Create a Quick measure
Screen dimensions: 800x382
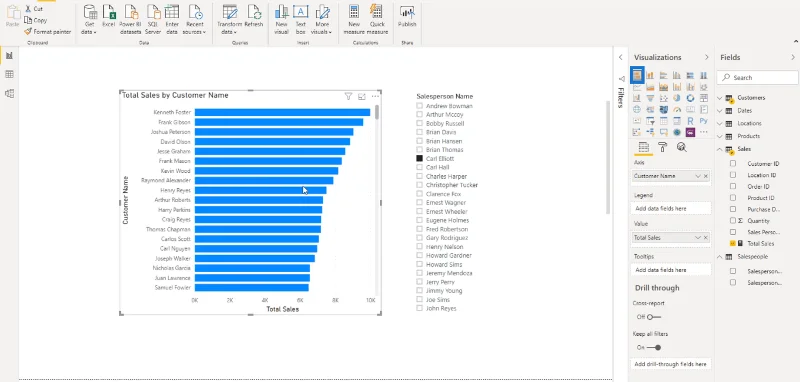tap(377, 19)
